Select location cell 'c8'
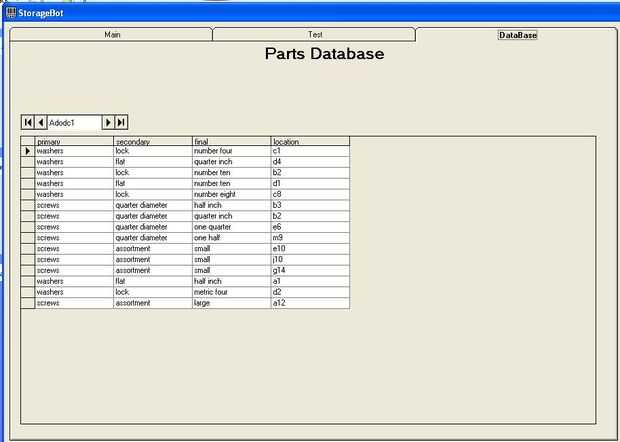Viewport: 620px width, 442px height. click(310, 195)
